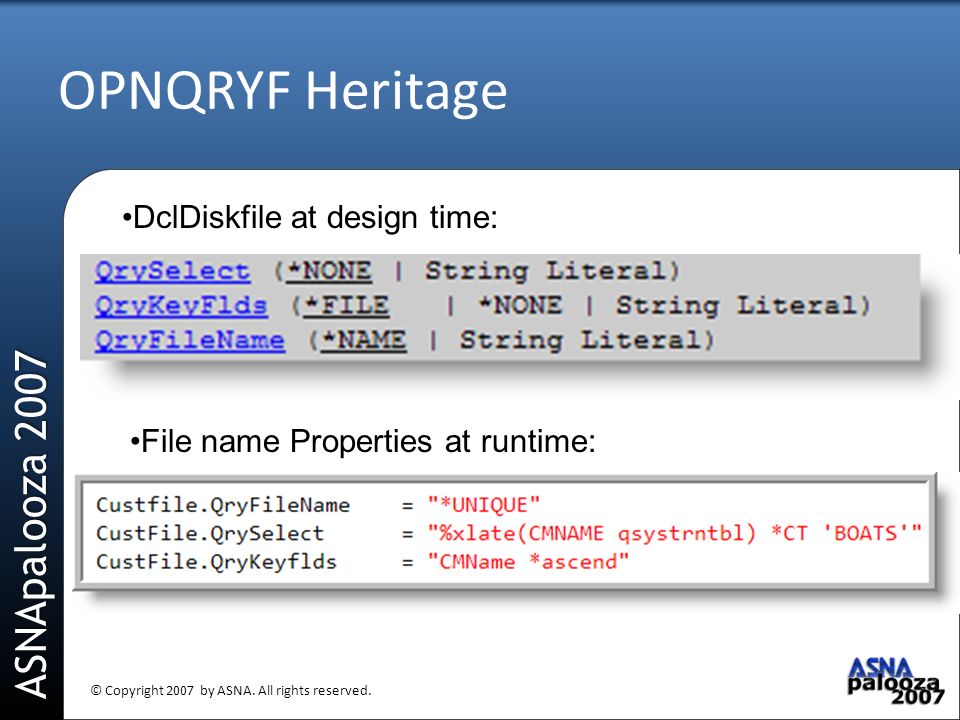Select the "*UNIQUE" string value
960x720 pixels.
pos(484,505)
